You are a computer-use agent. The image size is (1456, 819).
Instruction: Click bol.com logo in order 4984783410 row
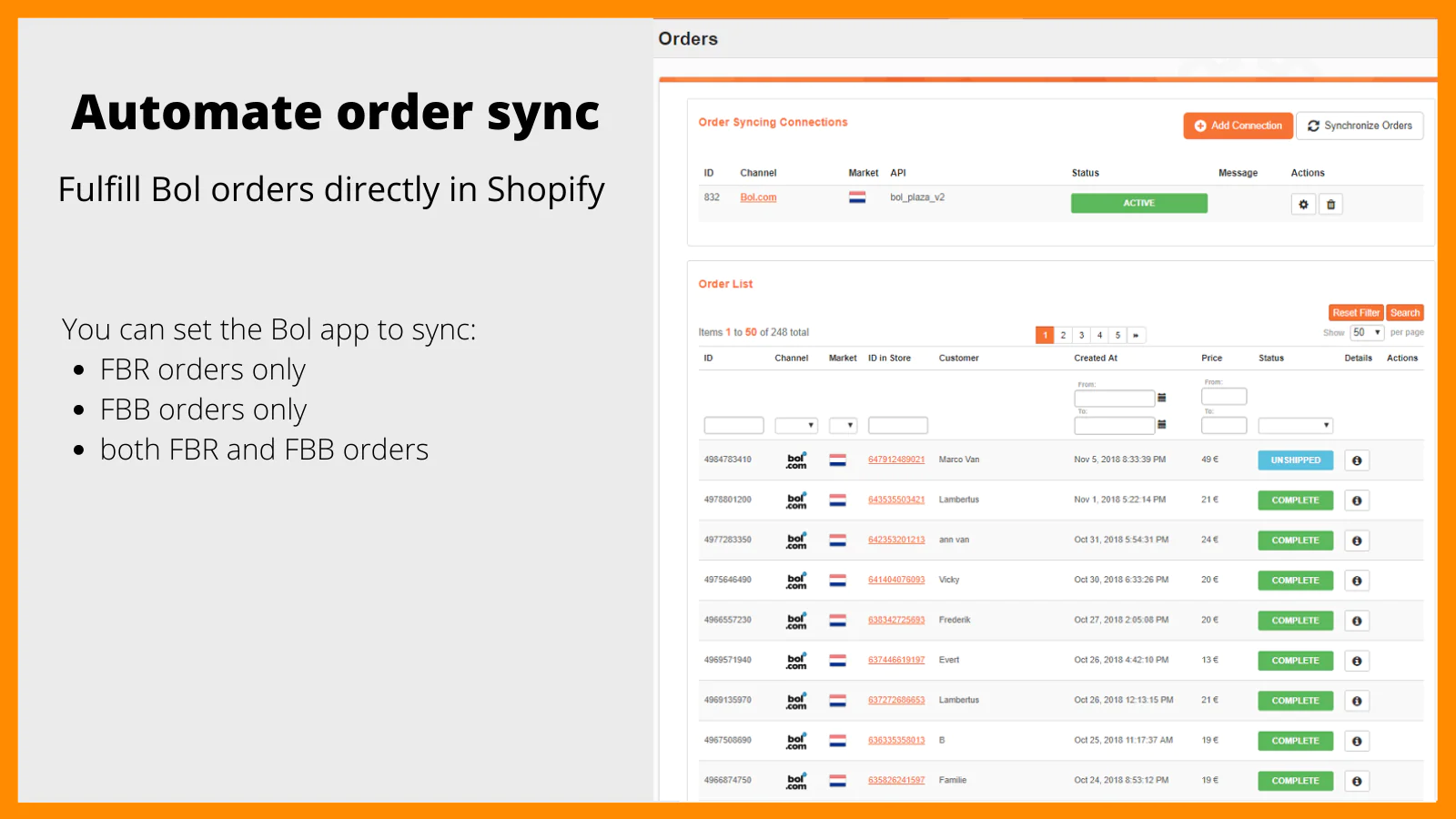pyautogui.click(x=796, y=460)
